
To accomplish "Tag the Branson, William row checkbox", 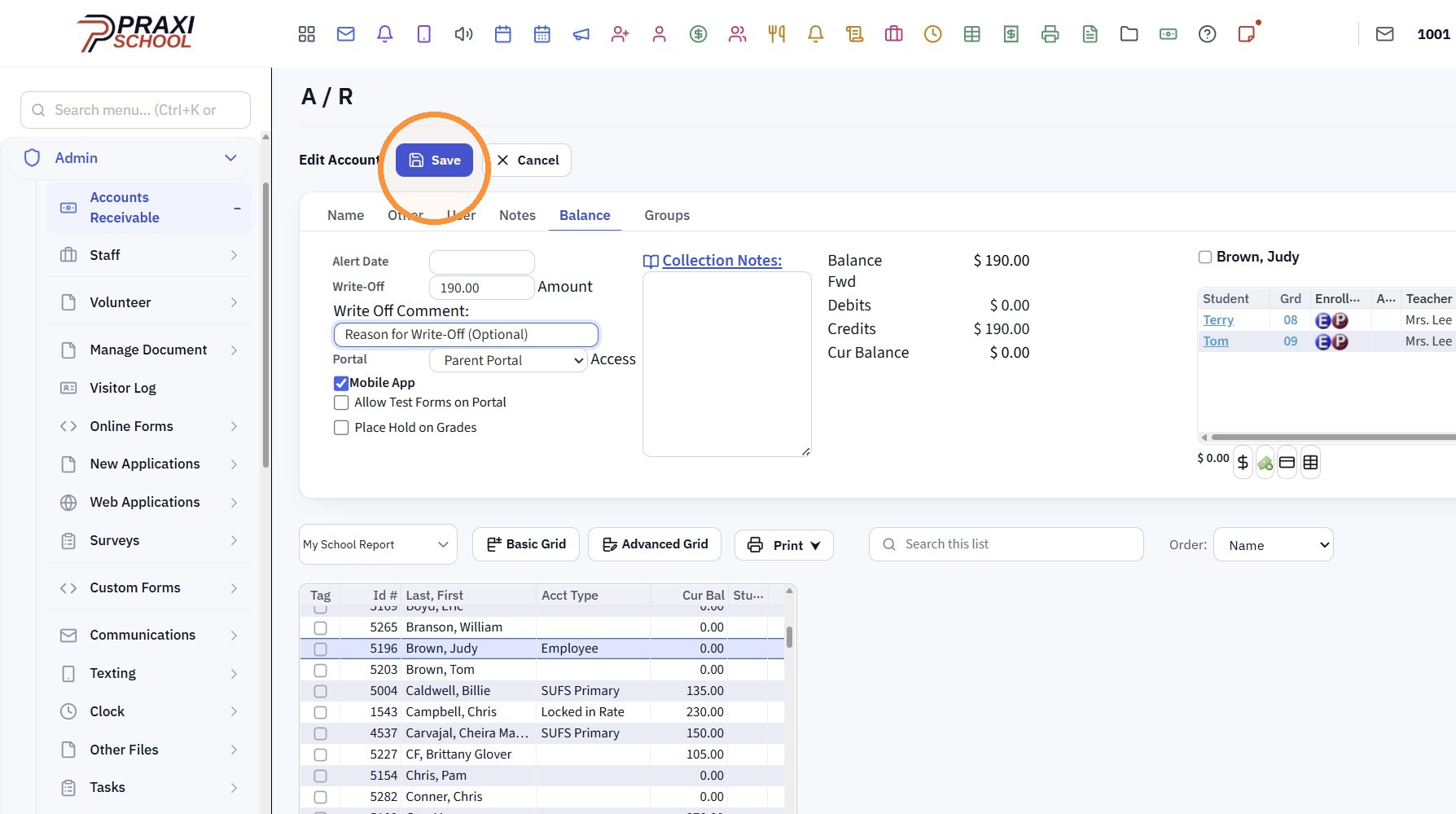I will (x=320, y=628).
